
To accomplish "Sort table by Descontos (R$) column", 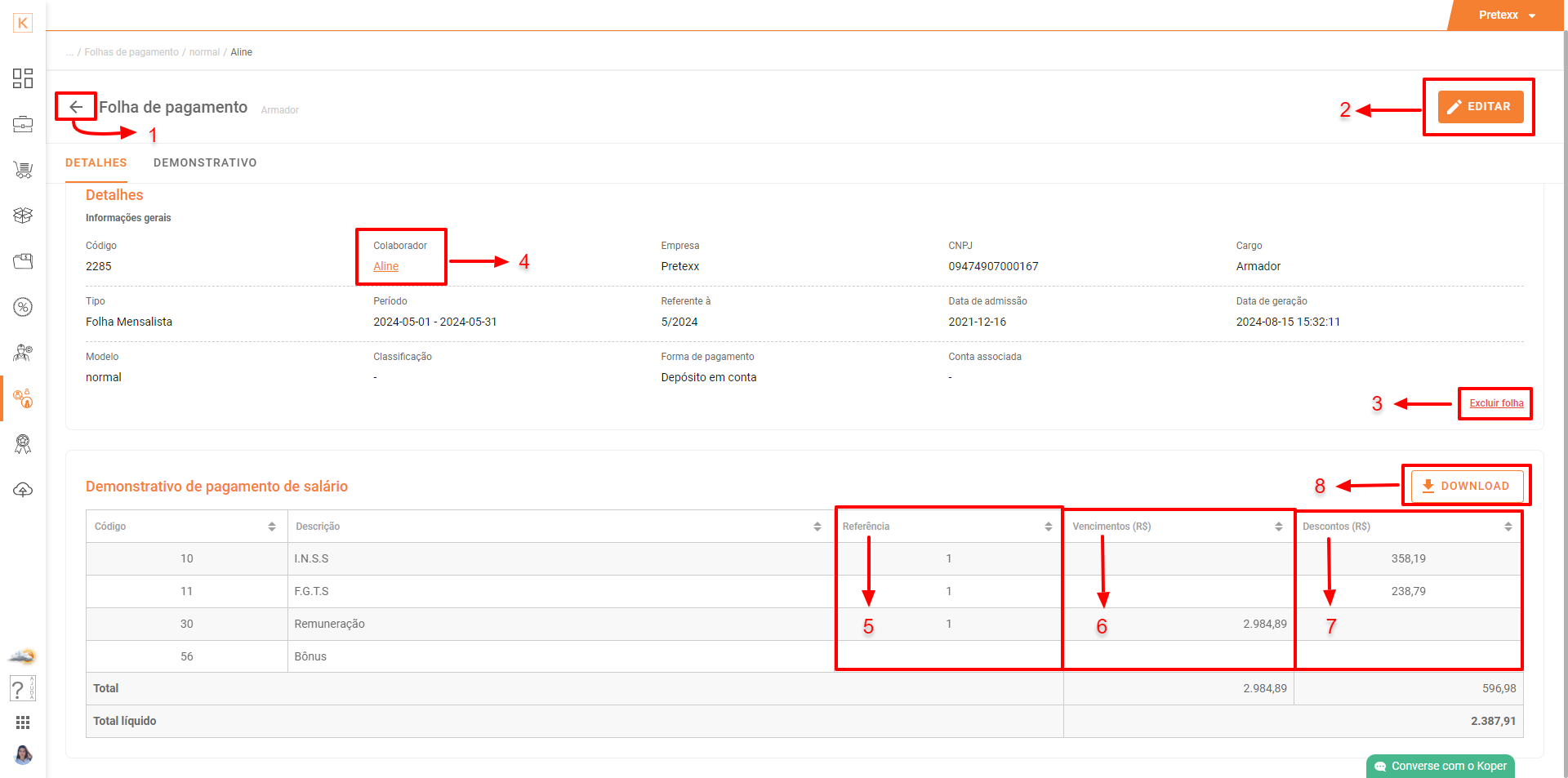I will [x=1508, y=527].
